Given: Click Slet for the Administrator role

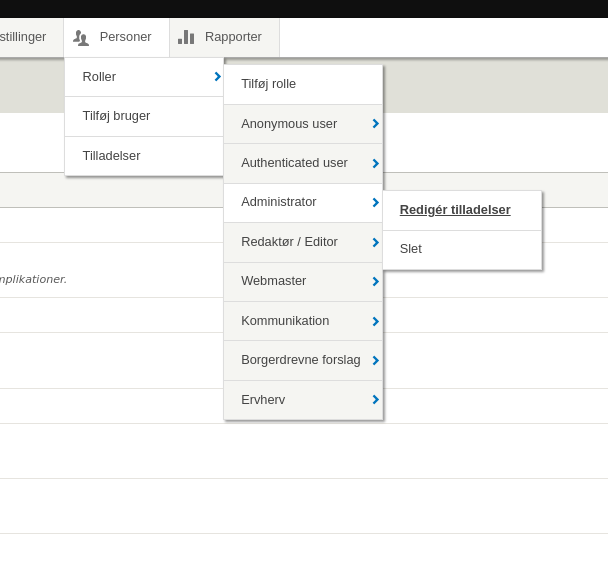Looking at the screenshot, I should point(411,249).
